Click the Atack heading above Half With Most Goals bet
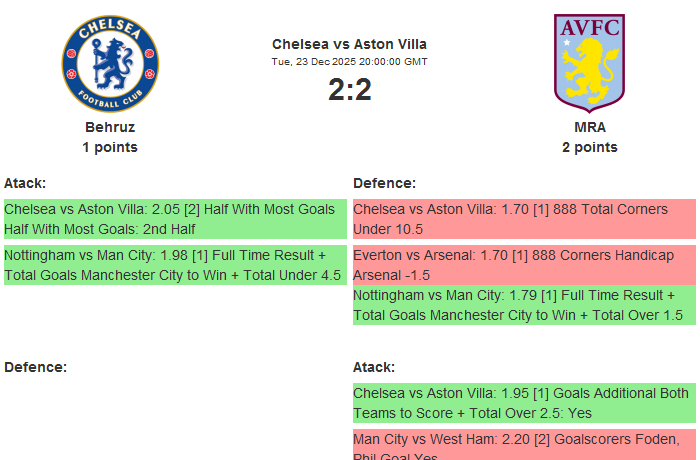This screenshot has height=460, width=700. click(25, 183)
